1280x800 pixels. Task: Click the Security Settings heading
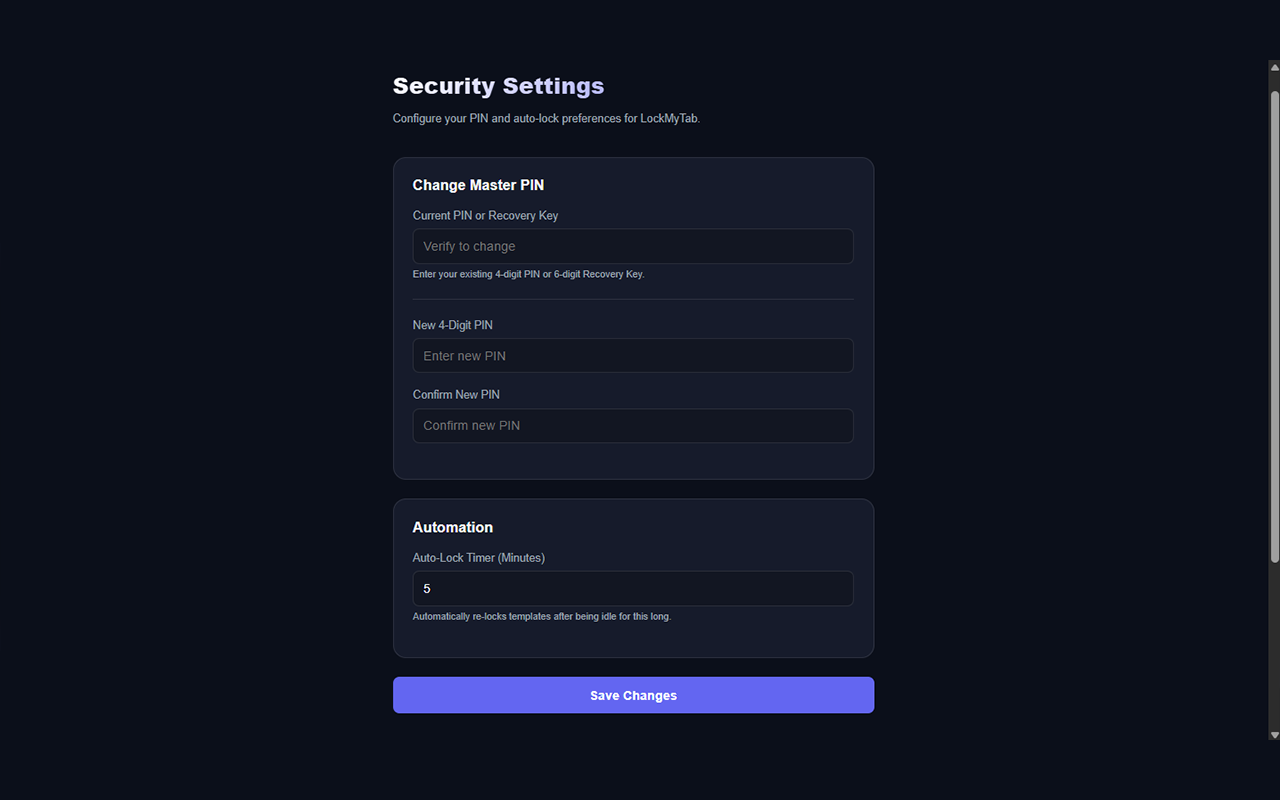pyautogui.click(x=498, y=86)
